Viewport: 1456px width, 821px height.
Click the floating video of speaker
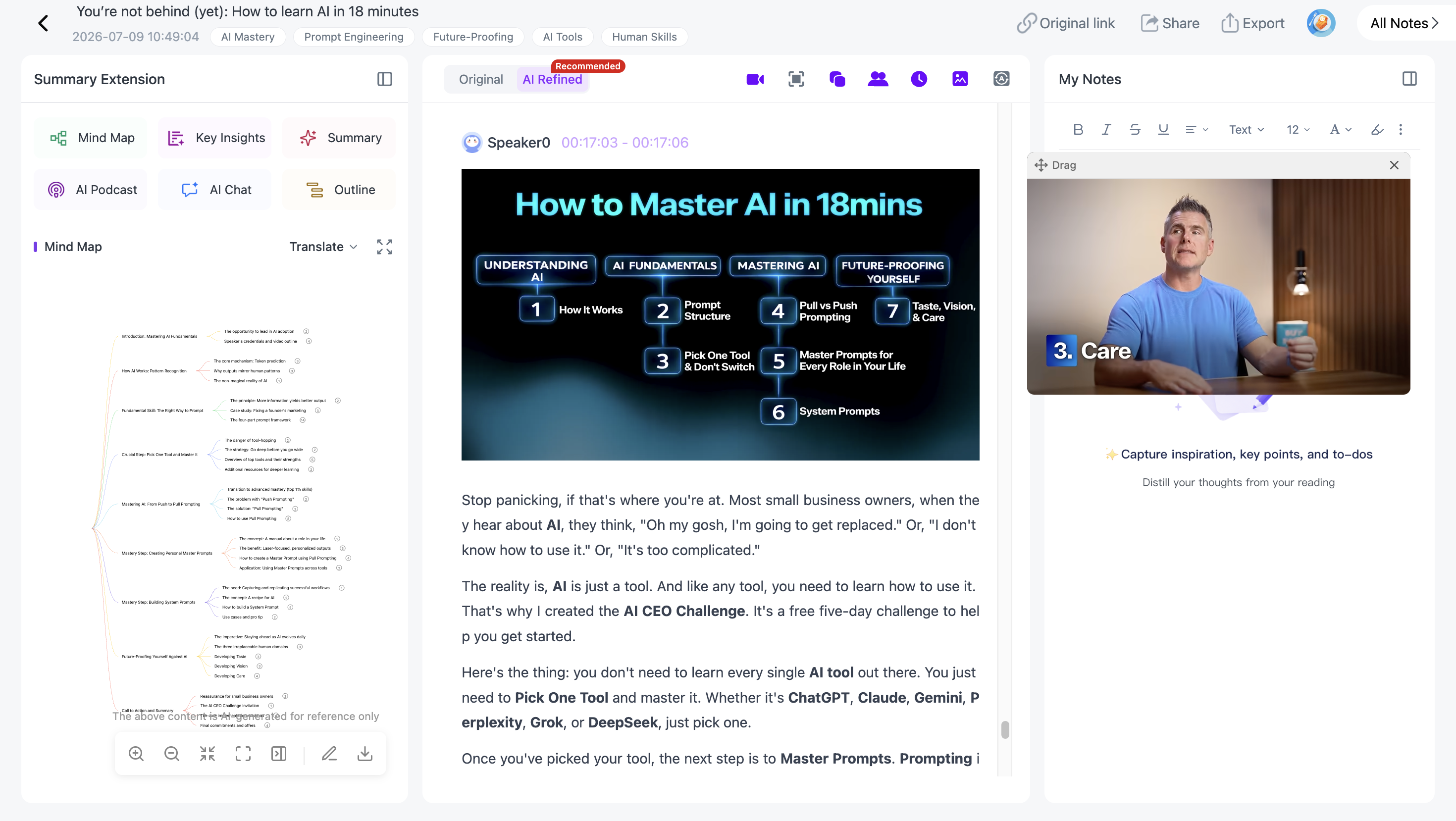point(1218,287)
